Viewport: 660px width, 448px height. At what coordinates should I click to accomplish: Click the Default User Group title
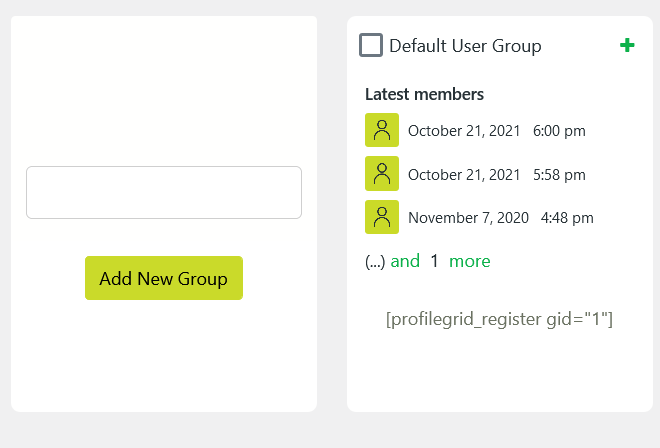[465, 45]
